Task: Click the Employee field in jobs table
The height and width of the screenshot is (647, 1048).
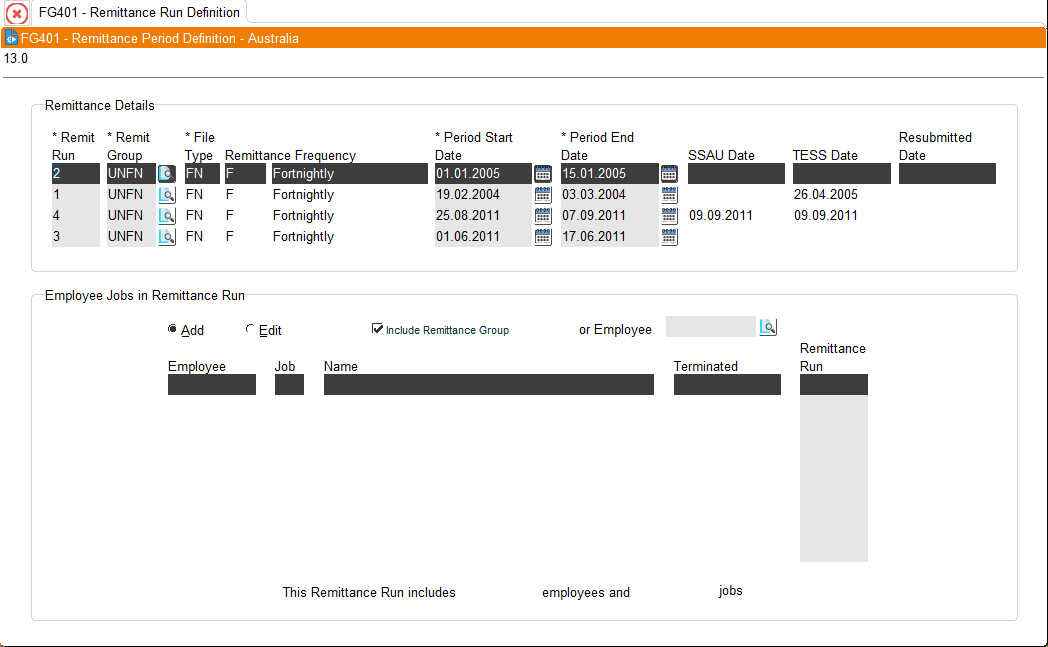Action: pyautogui.click(x=212, y=384)
